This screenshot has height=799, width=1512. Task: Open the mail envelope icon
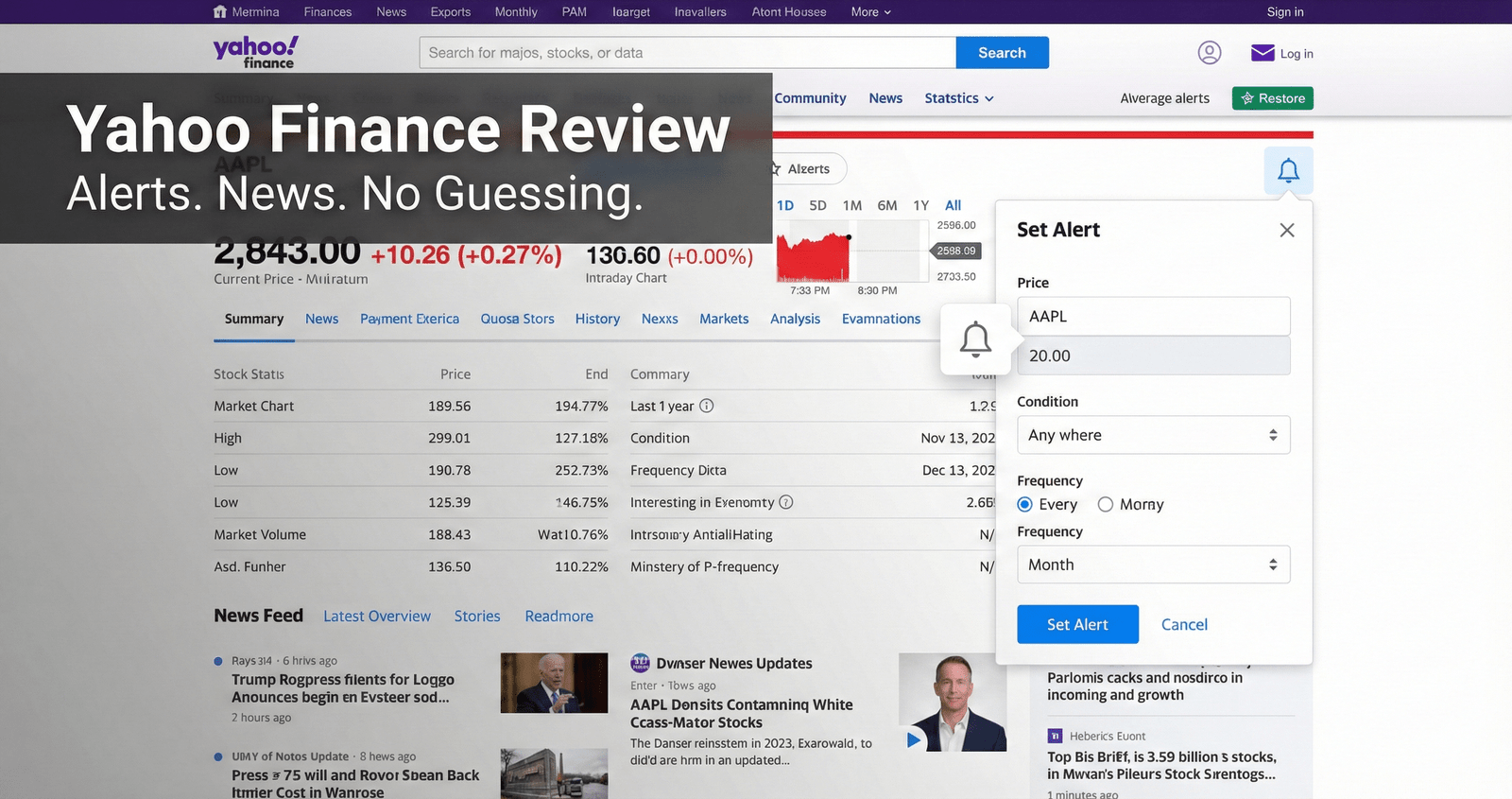coord(1263,53)
